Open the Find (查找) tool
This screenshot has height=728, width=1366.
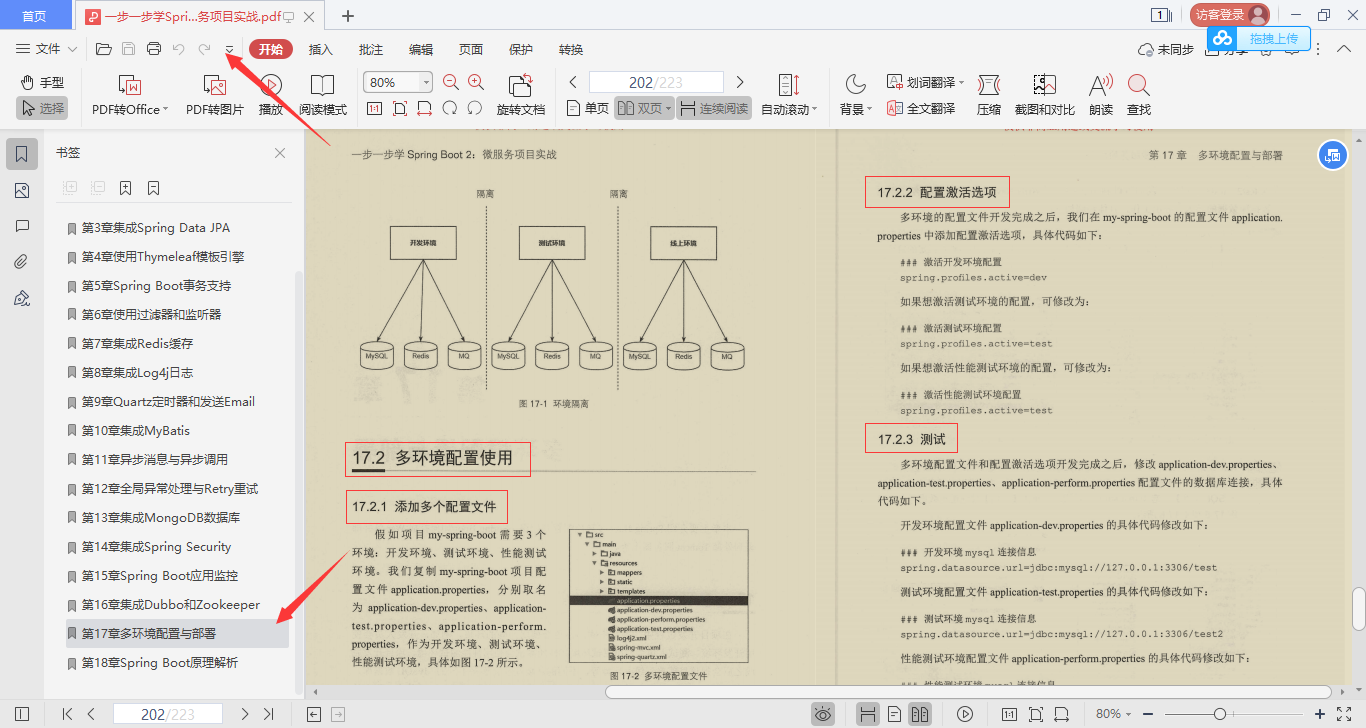(1139, 96)
